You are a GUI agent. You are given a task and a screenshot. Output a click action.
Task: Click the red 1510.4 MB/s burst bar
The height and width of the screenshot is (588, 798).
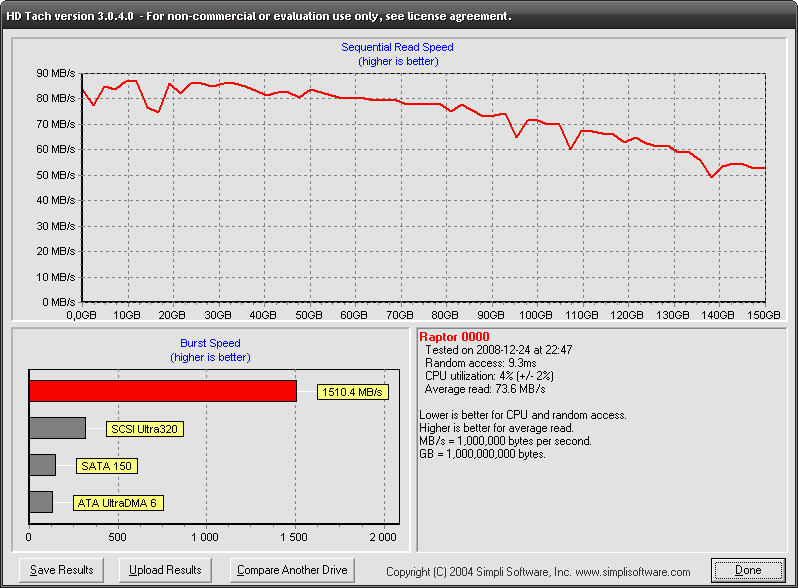point(163,391)
